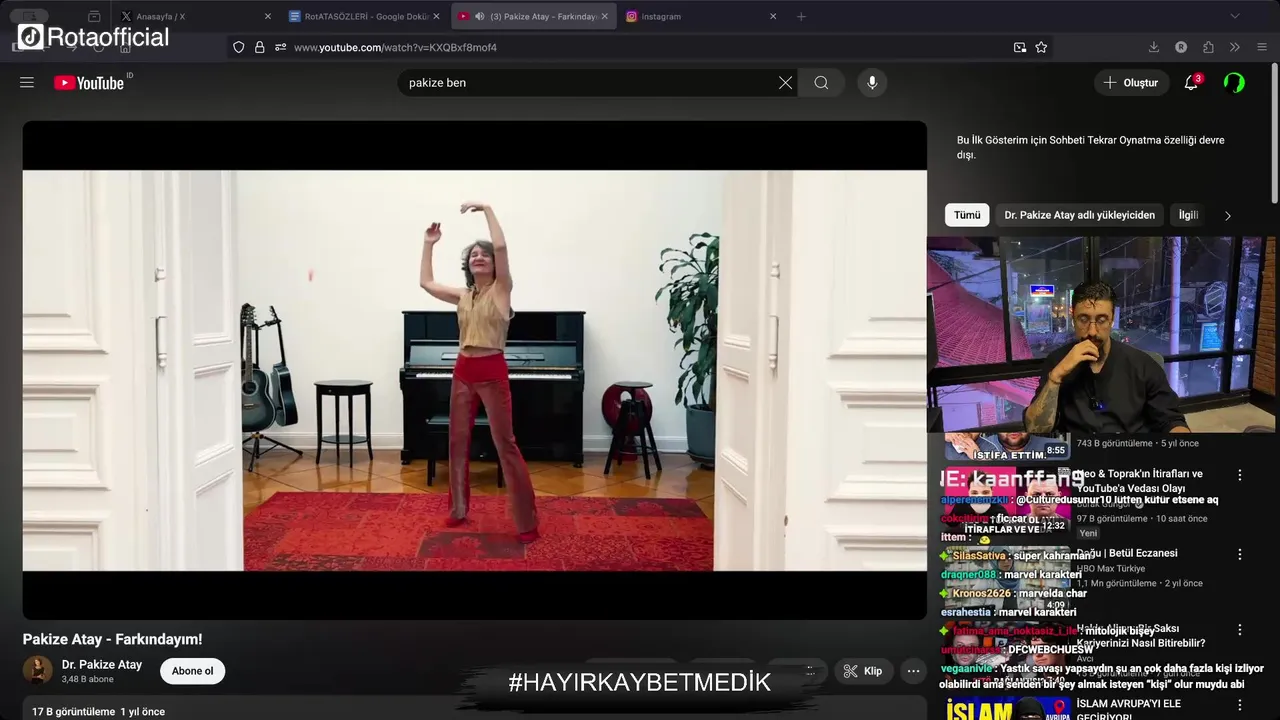Image resolution: width=1280 pixels, height=720 pixels.
Task: Open the browser application menu
Action: [x=1261, y=47]
